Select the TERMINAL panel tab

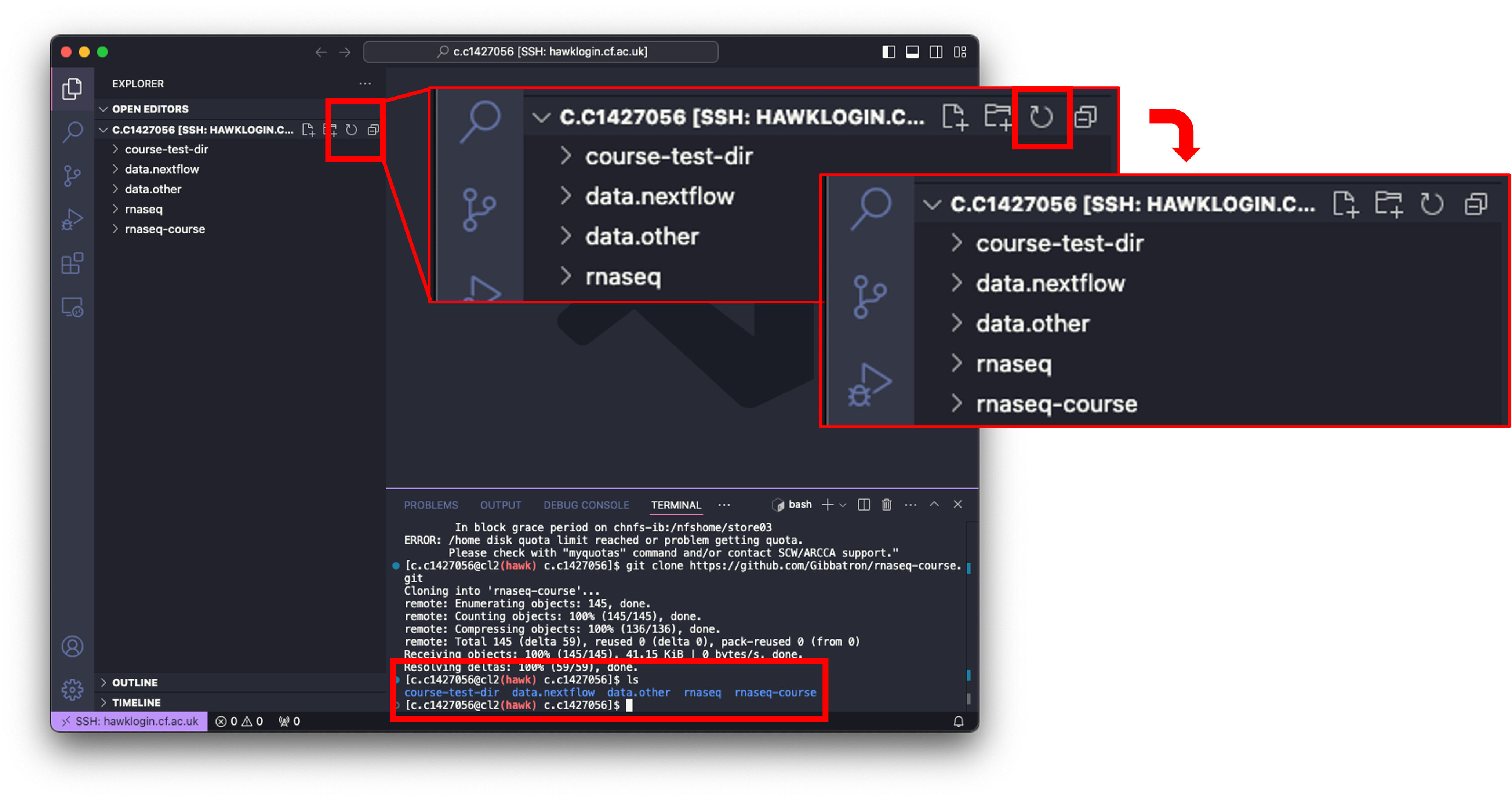click(x=676, y=505)
